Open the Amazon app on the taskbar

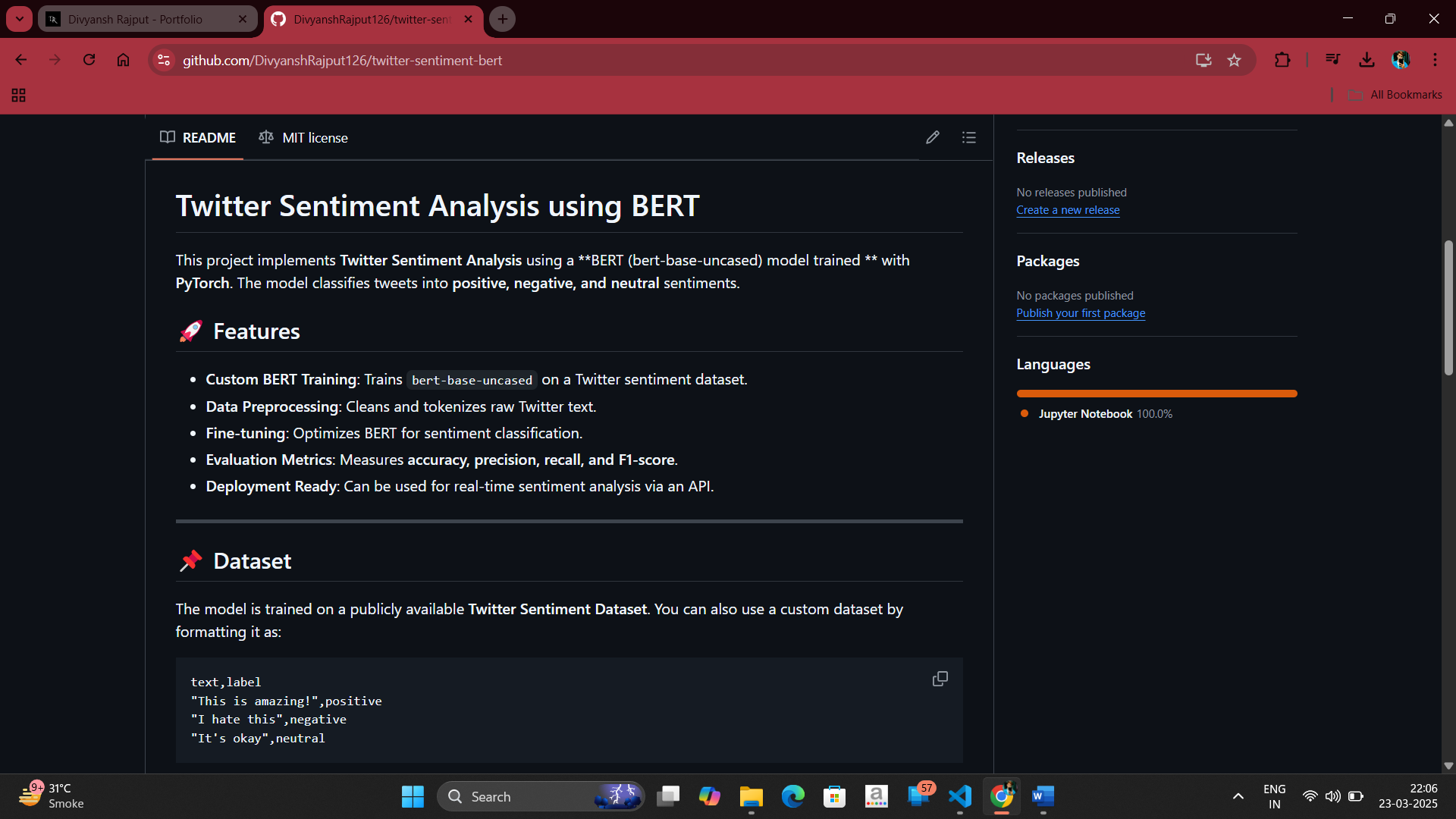tap(877, 796)
